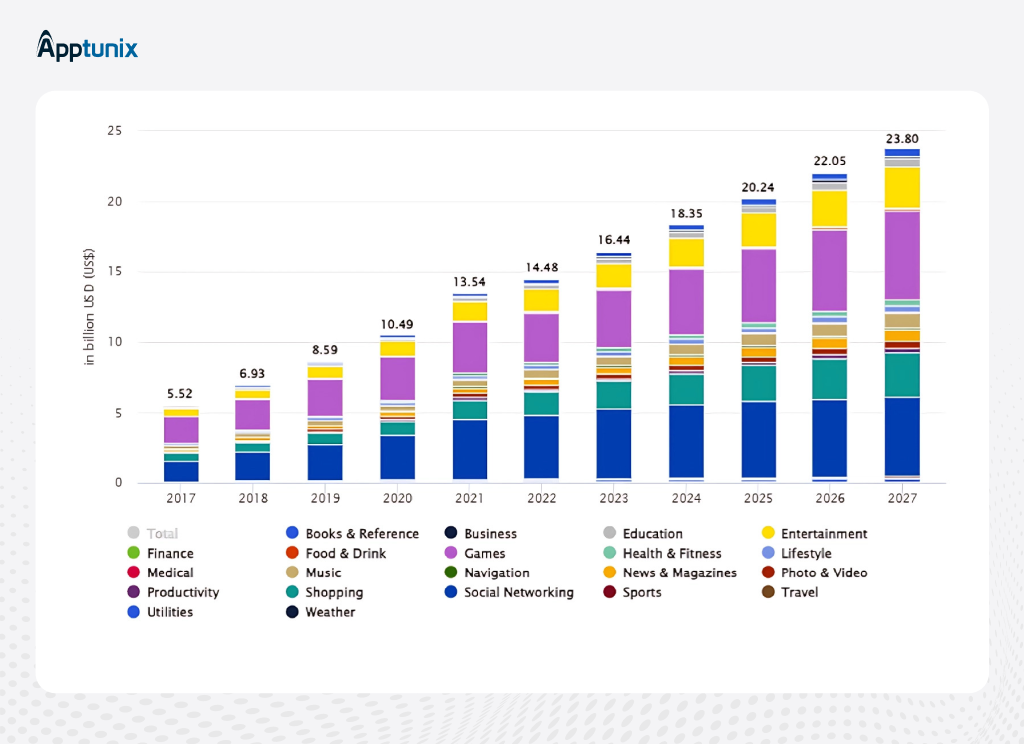Click the Health & Fitness legend icon
This screenshot has height=744, width=1024.
[609, 553]
